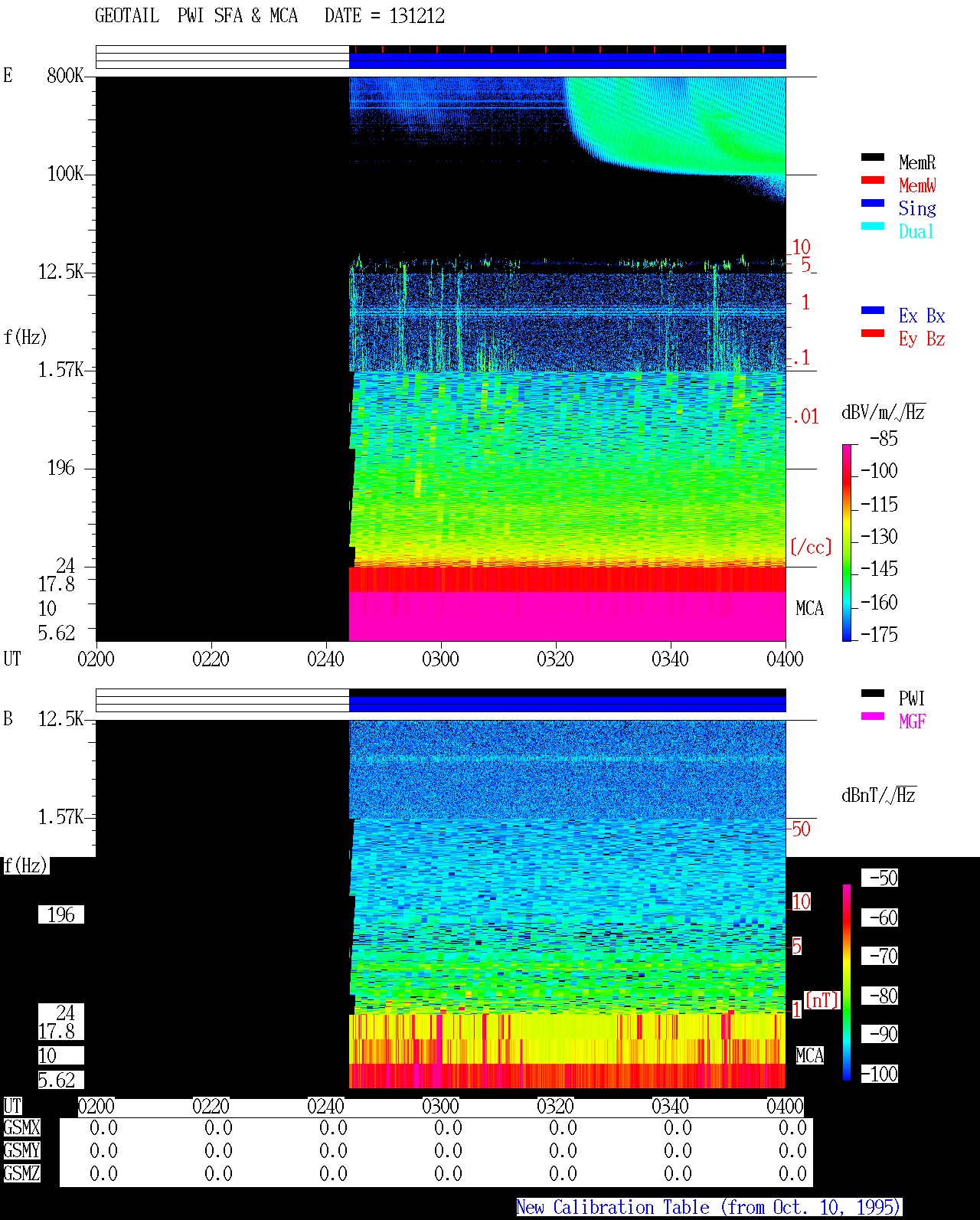This screenshot has width=980, height=1220.
Task: Select the blue Sing legend swatch
Action: [873, 204]
